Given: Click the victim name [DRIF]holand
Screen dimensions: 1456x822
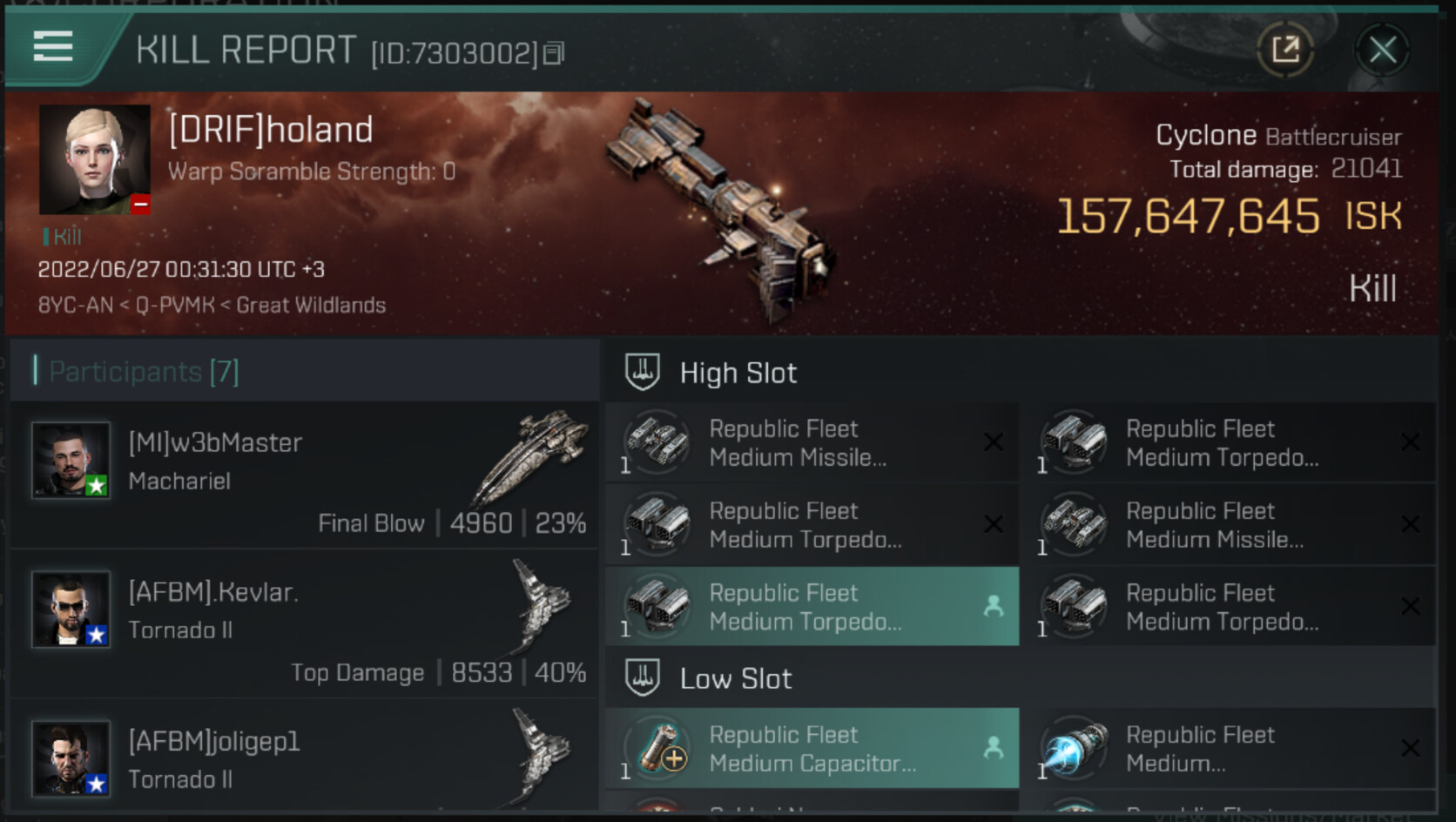Looking at the screenshot, I should 271,130.
